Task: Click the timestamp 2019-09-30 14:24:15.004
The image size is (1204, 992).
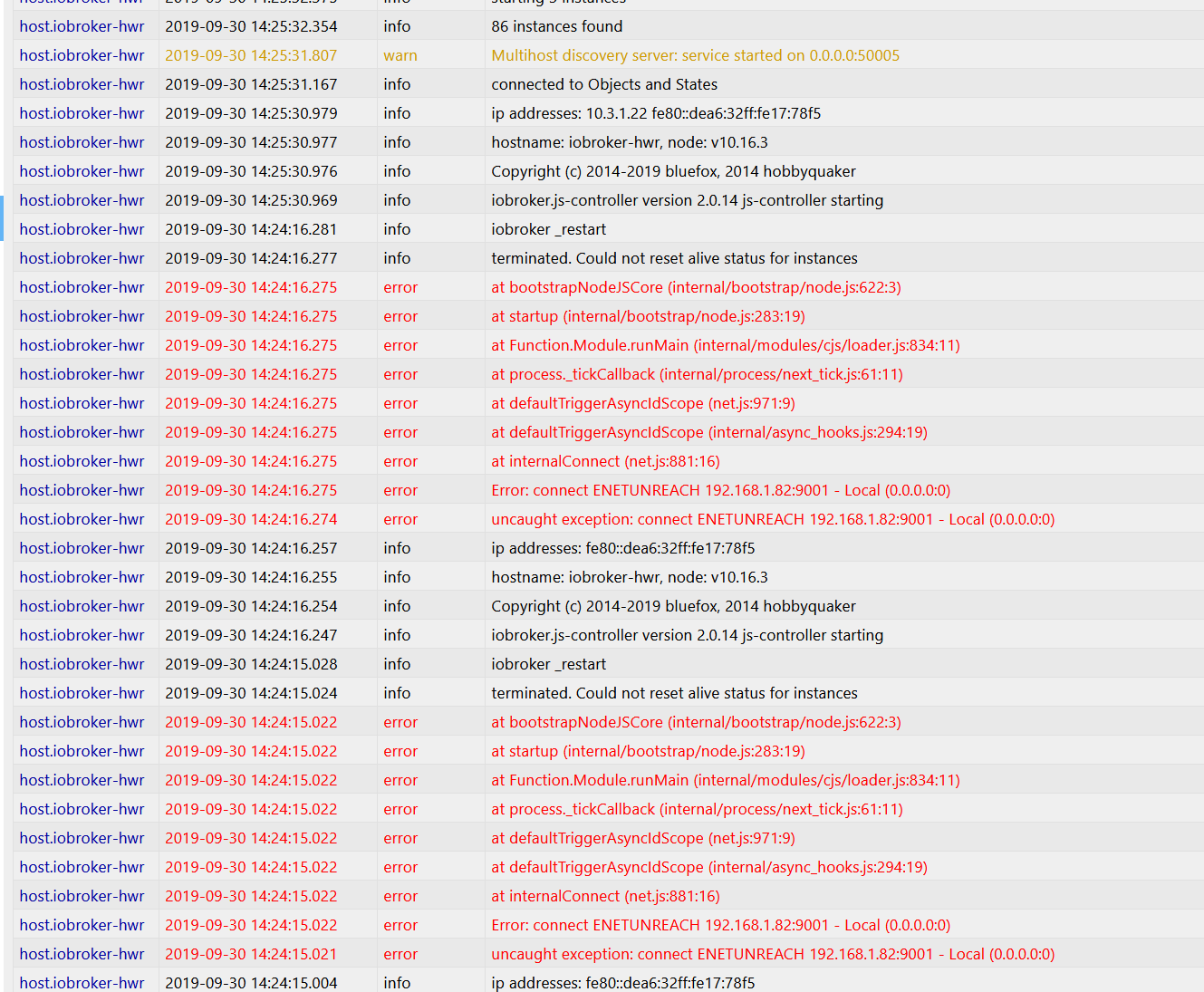Action: [x=251, y=983]
